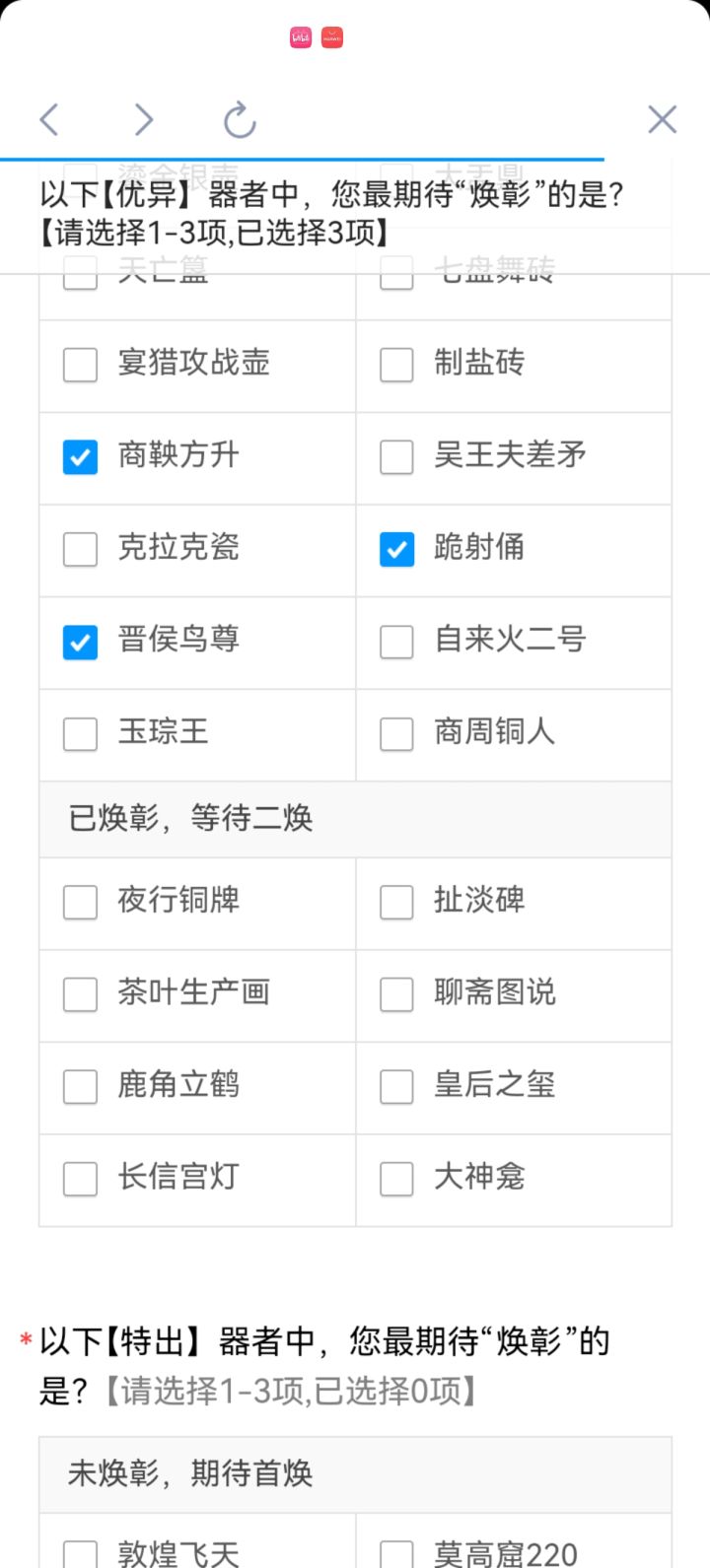Enable the 克拉克瓷 checkbox
Viewport: 710px width, 1568px height.
(x=80, y=550)
